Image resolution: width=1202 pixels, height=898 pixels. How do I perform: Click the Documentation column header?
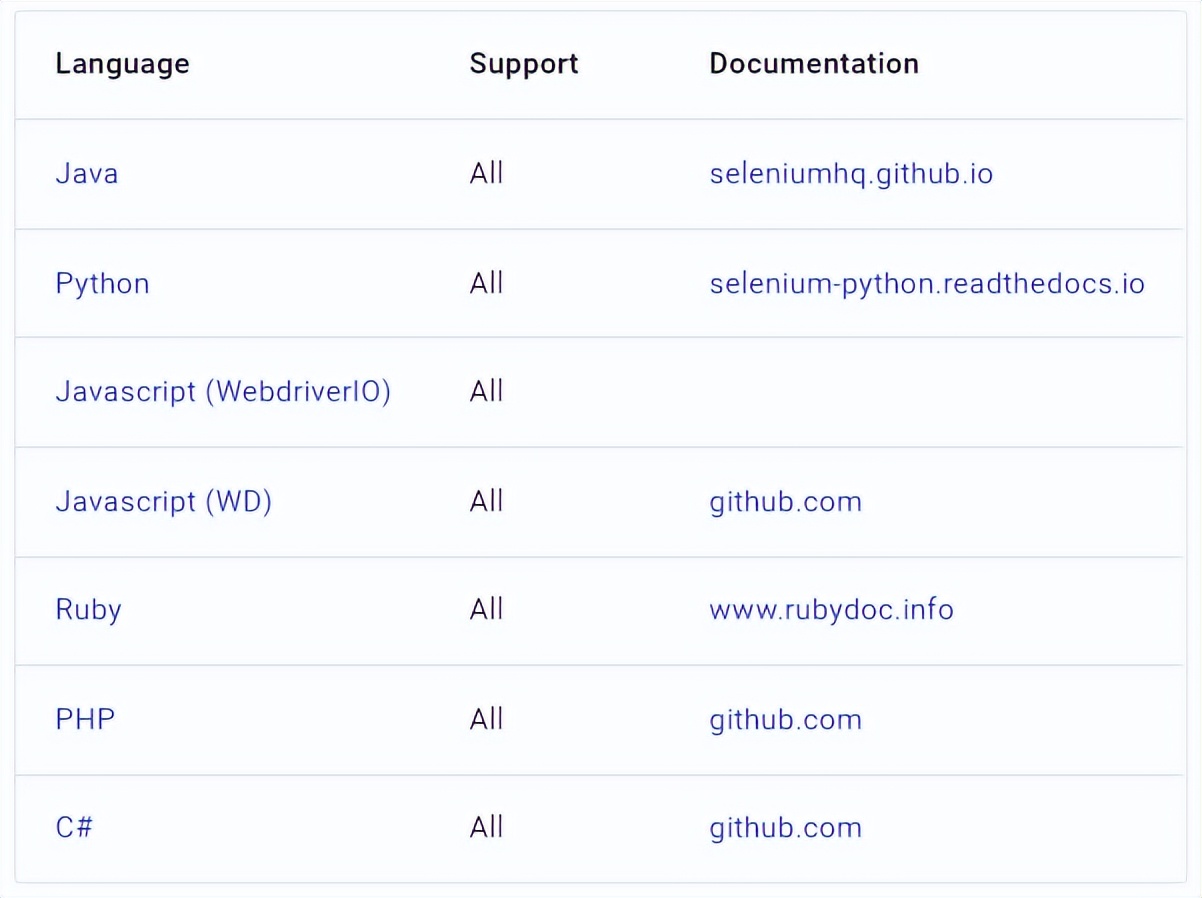coord(814,64)
